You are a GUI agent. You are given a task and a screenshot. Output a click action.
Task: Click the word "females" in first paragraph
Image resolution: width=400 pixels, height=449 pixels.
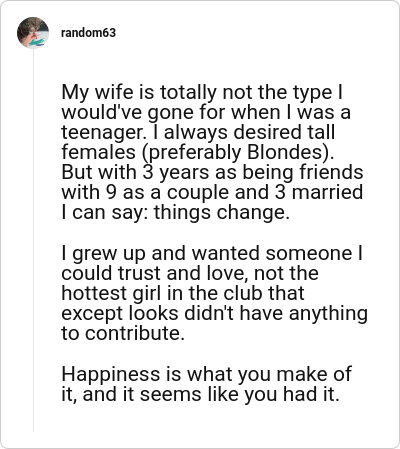point(98,152)
